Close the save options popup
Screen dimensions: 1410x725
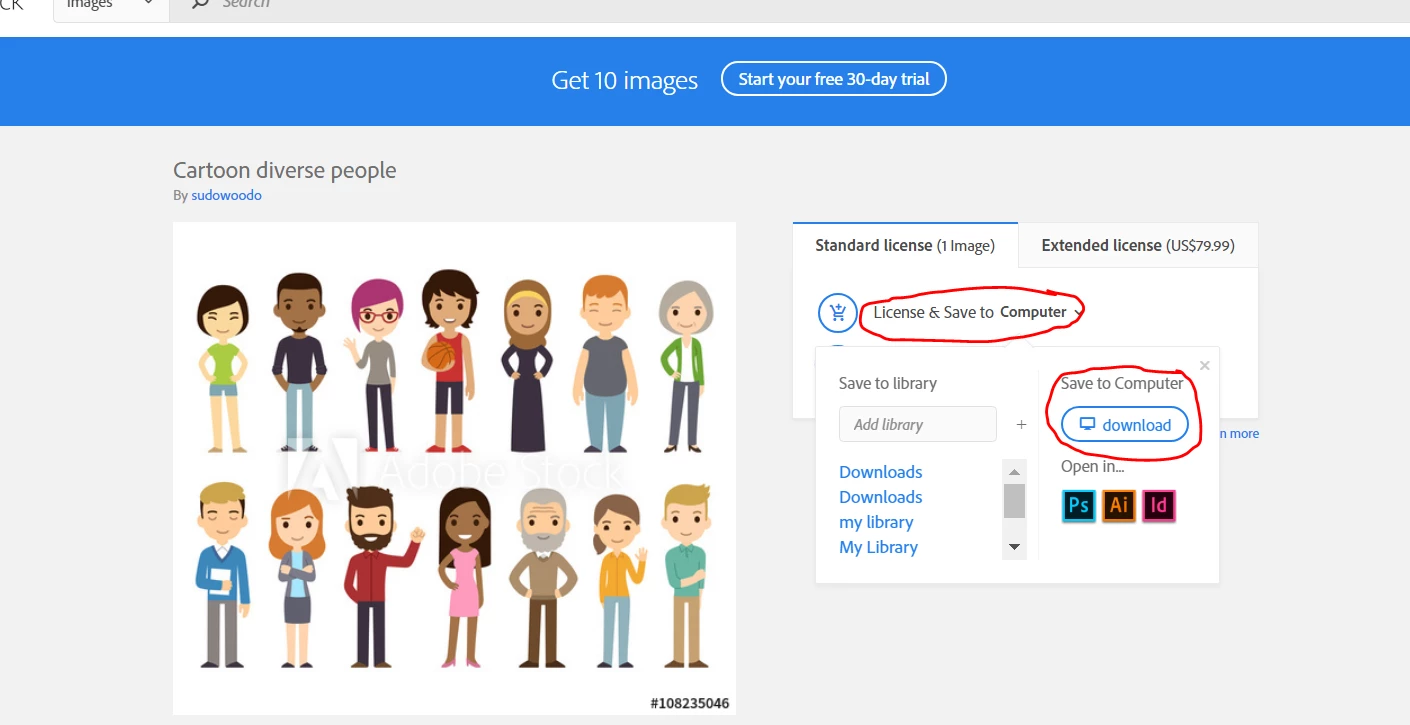pyautogui.click(x=1204, y=365)
